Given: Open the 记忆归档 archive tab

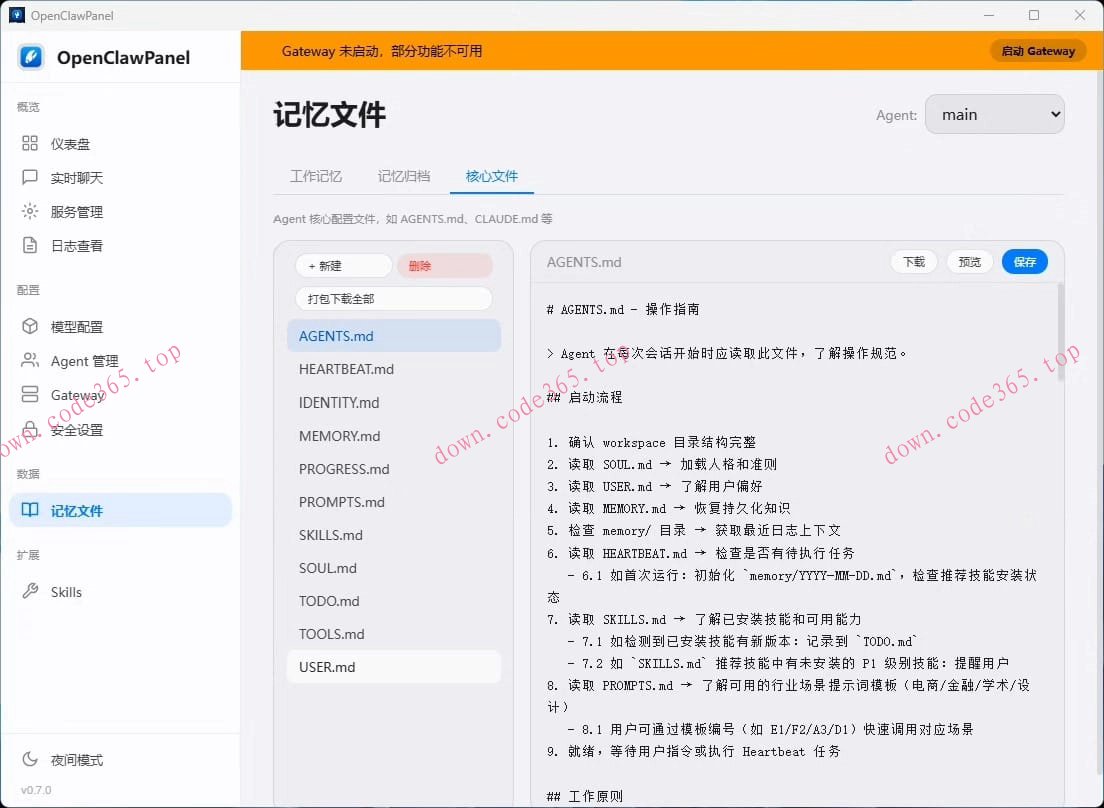Looking at the screenshot, I should 404,175.
